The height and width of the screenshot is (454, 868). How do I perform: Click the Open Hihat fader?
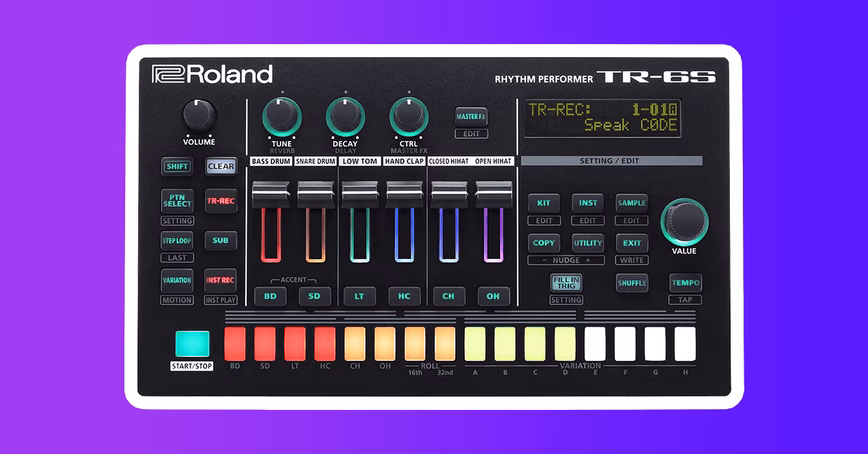coord(494,195)
